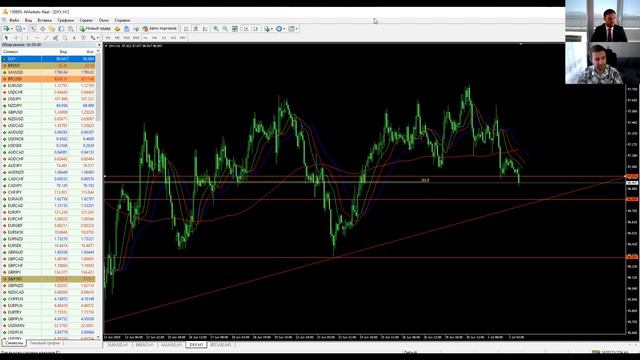
Task: Open the Вставка menu
Action: (x=44, y=20)
